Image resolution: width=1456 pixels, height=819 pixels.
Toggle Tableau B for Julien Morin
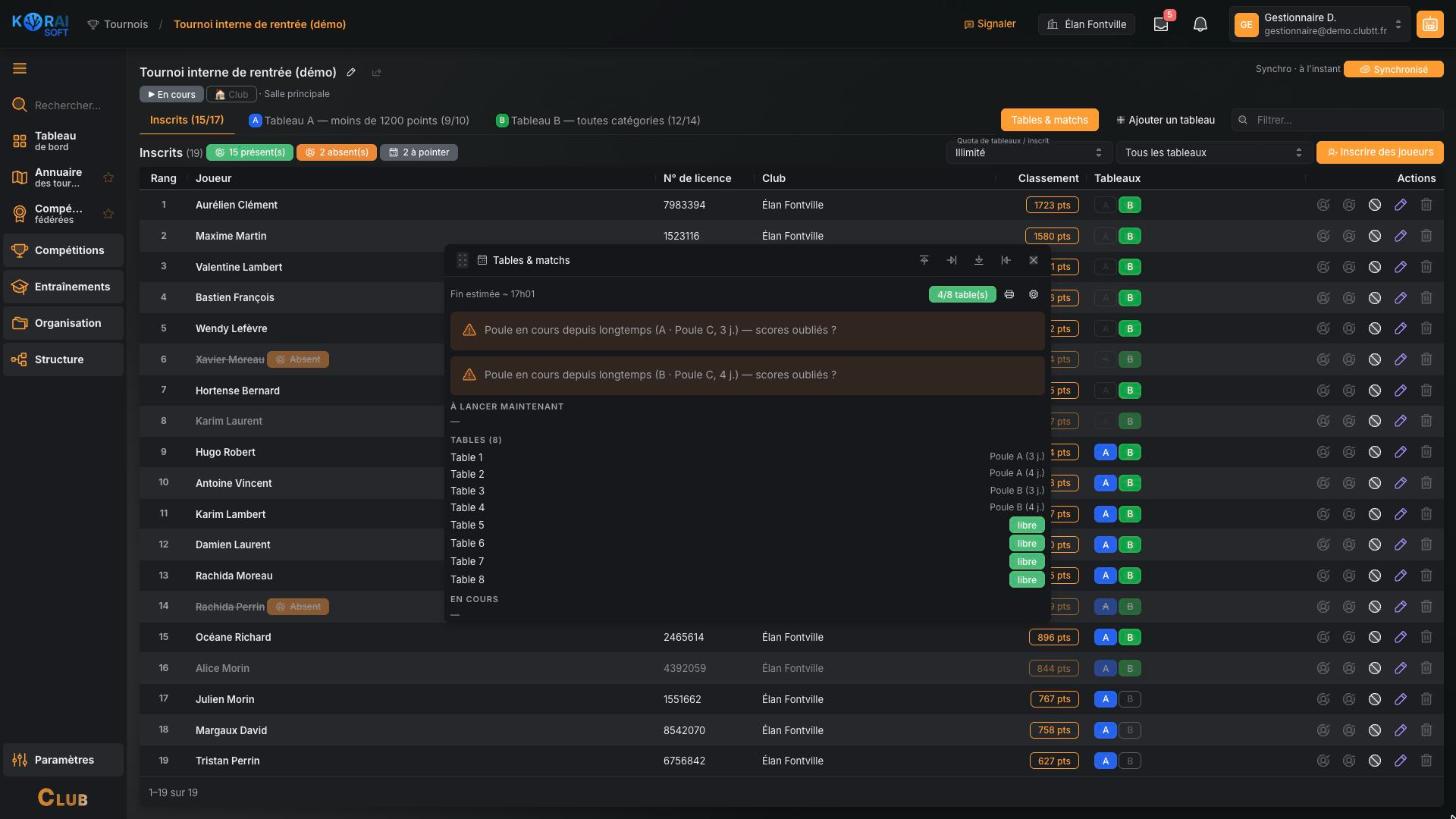coord(1130,699)
